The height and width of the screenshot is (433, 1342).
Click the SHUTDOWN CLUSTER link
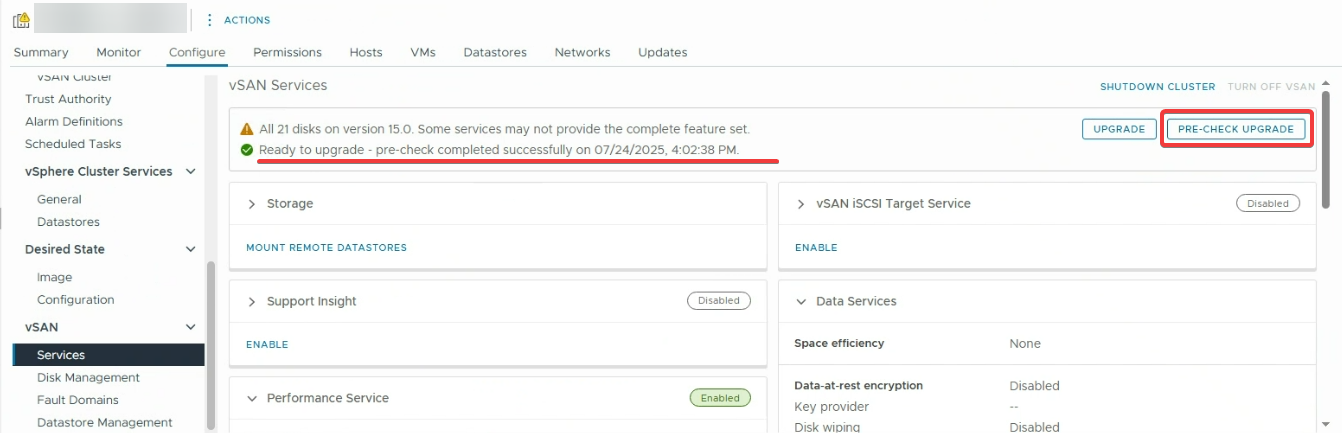coord(1157,87)
